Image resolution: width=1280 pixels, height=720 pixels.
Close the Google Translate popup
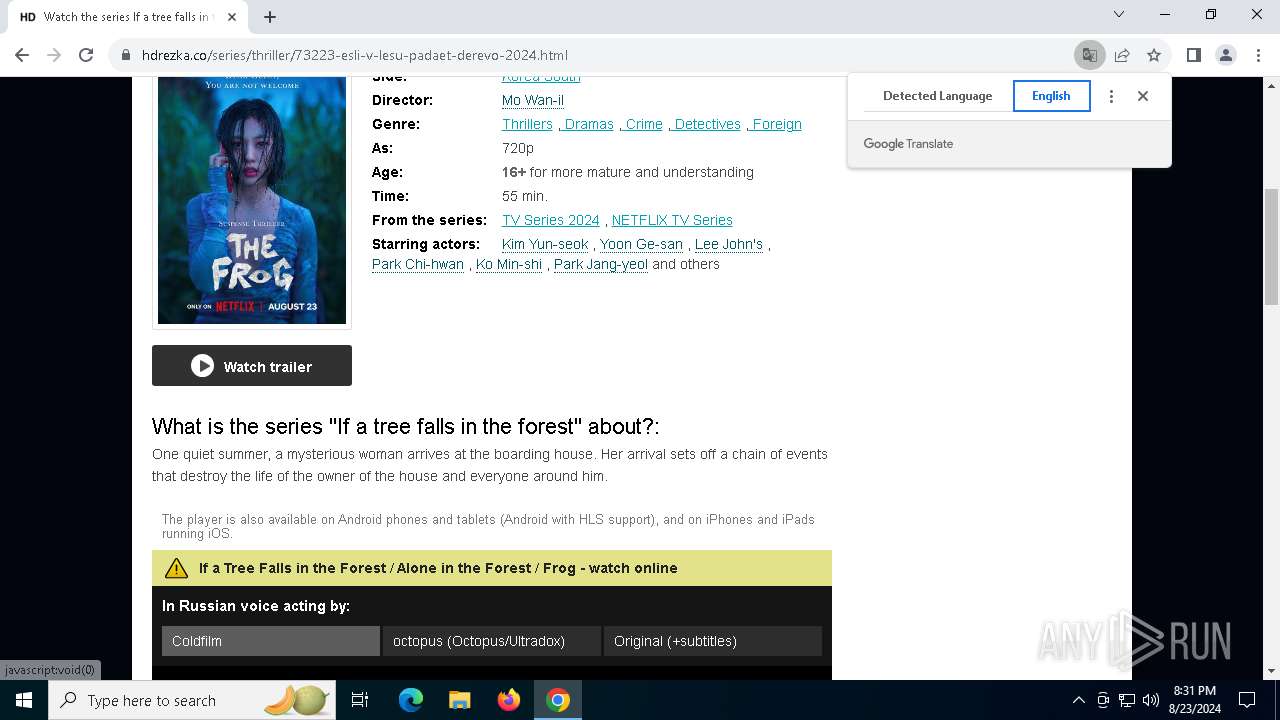pyautogui.click(x=1143, y=96)
